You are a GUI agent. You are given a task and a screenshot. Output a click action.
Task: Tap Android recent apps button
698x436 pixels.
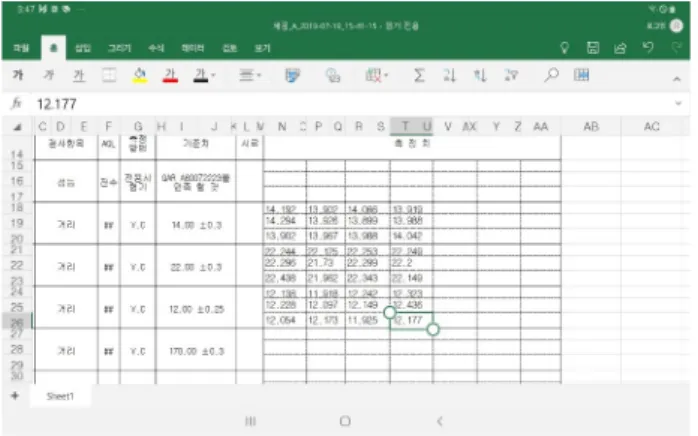coord(251,421)
